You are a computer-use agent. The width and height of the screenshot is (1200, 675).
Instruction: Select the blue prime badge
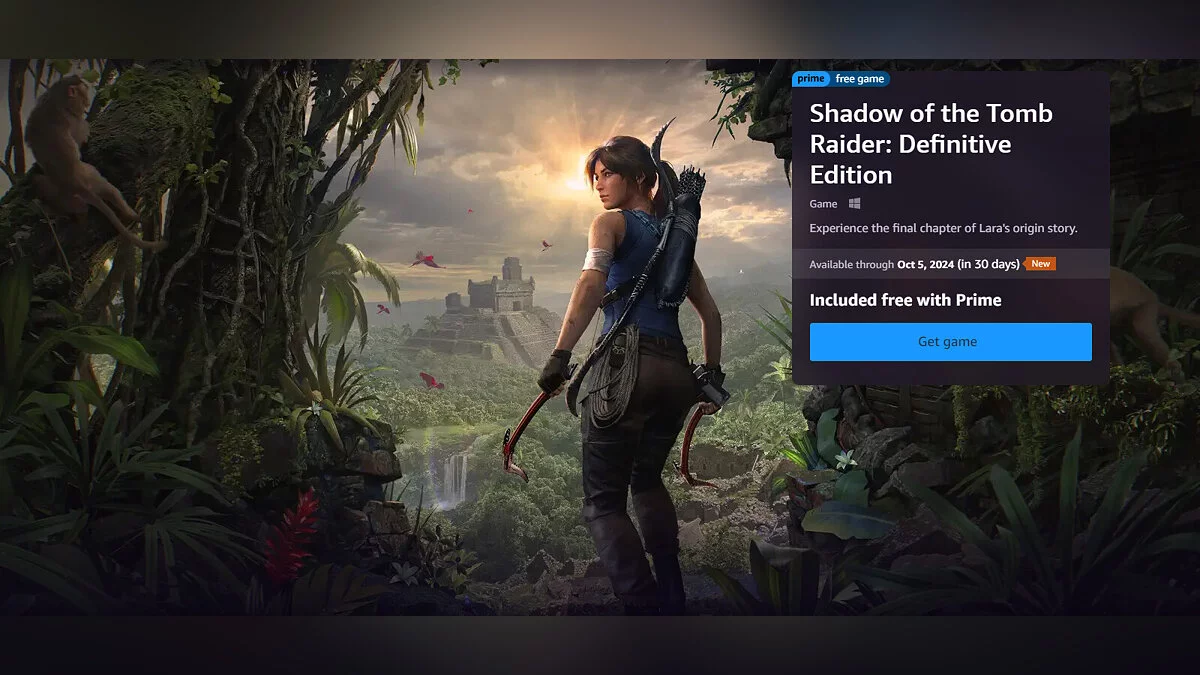[x=811, y=79]
